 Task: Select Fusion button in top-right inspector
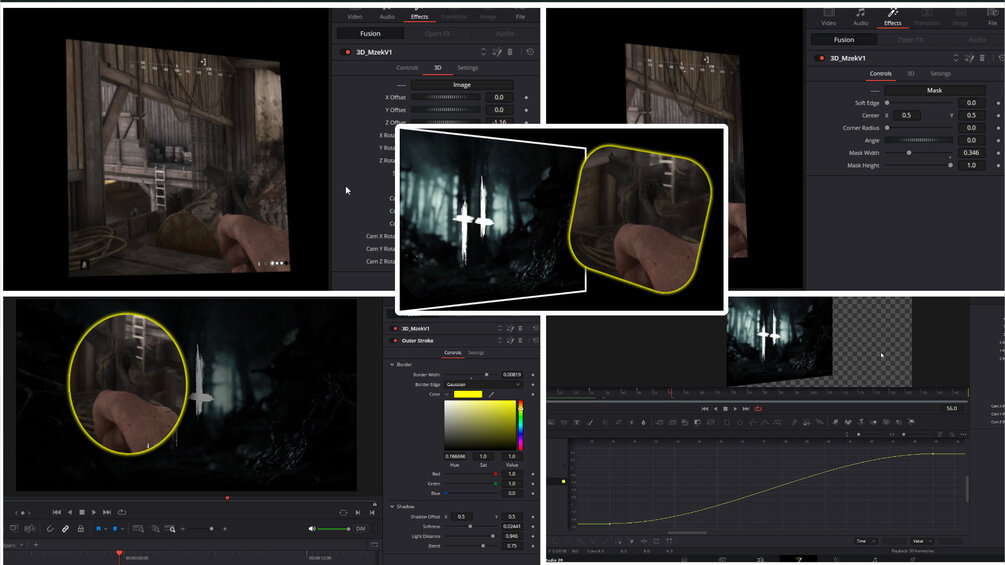(843, 39)
